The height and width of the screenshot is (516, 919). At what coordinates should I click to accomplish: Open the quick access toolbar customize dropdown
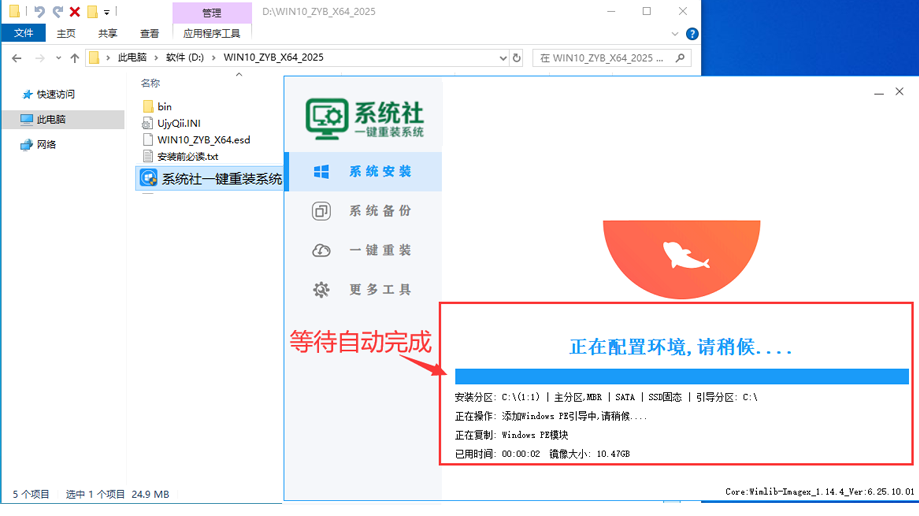(x=107, y=12)
